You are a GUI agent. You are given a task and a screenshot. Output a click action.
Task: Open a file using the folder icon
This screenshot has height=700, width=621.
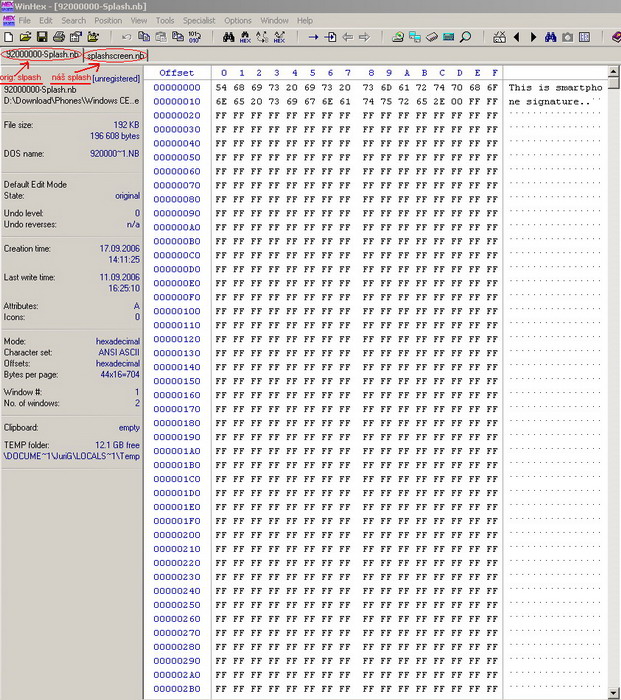(25, 37)
